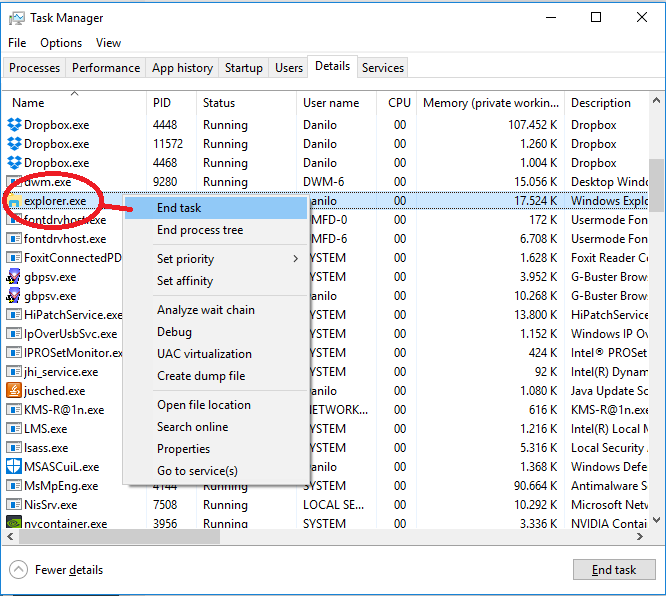Click the LMS.exe process icon
The width and height of the screenshot is (666, 596).
tap(14, 429)
